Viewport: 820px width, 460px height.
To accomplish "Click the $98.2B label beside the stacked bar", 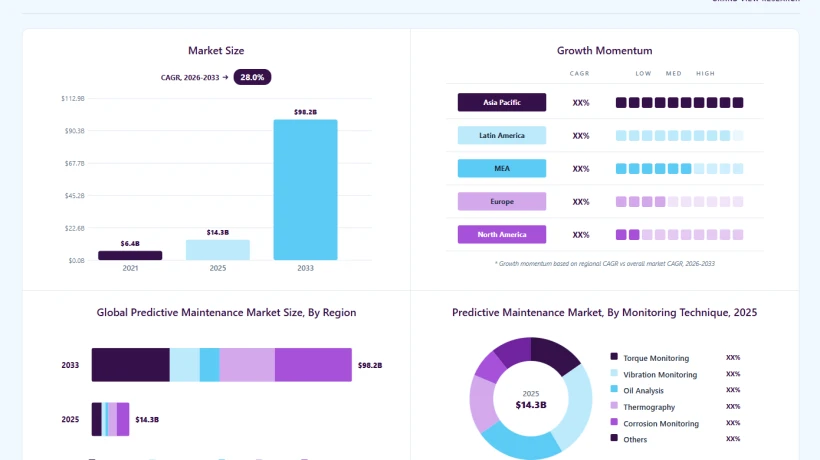I will coord(370,365).
